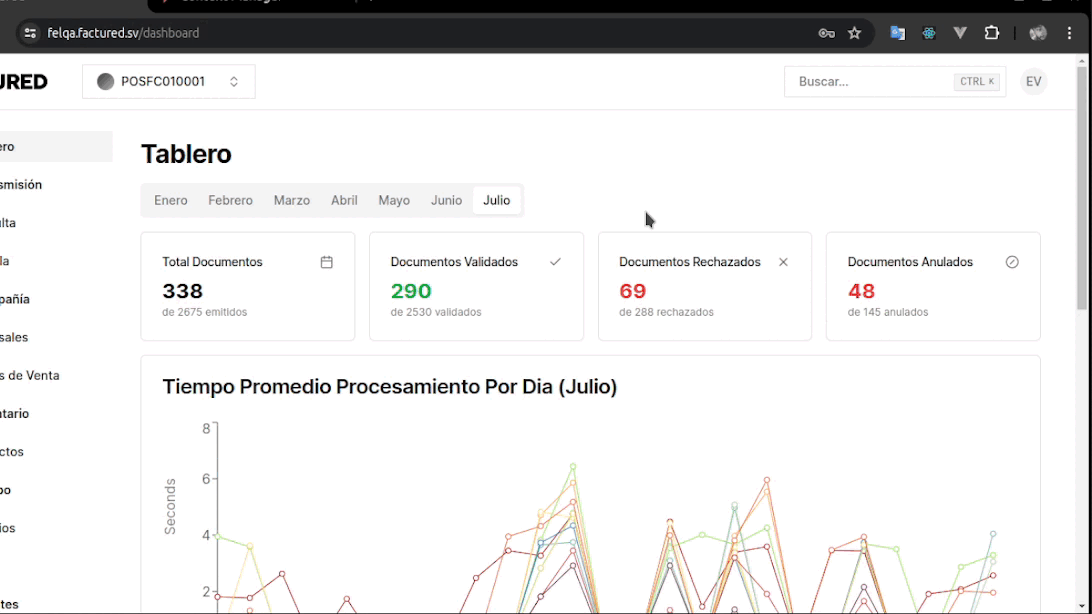Click the Buscar search field
1092x614 pixels.
coord(870,82)
